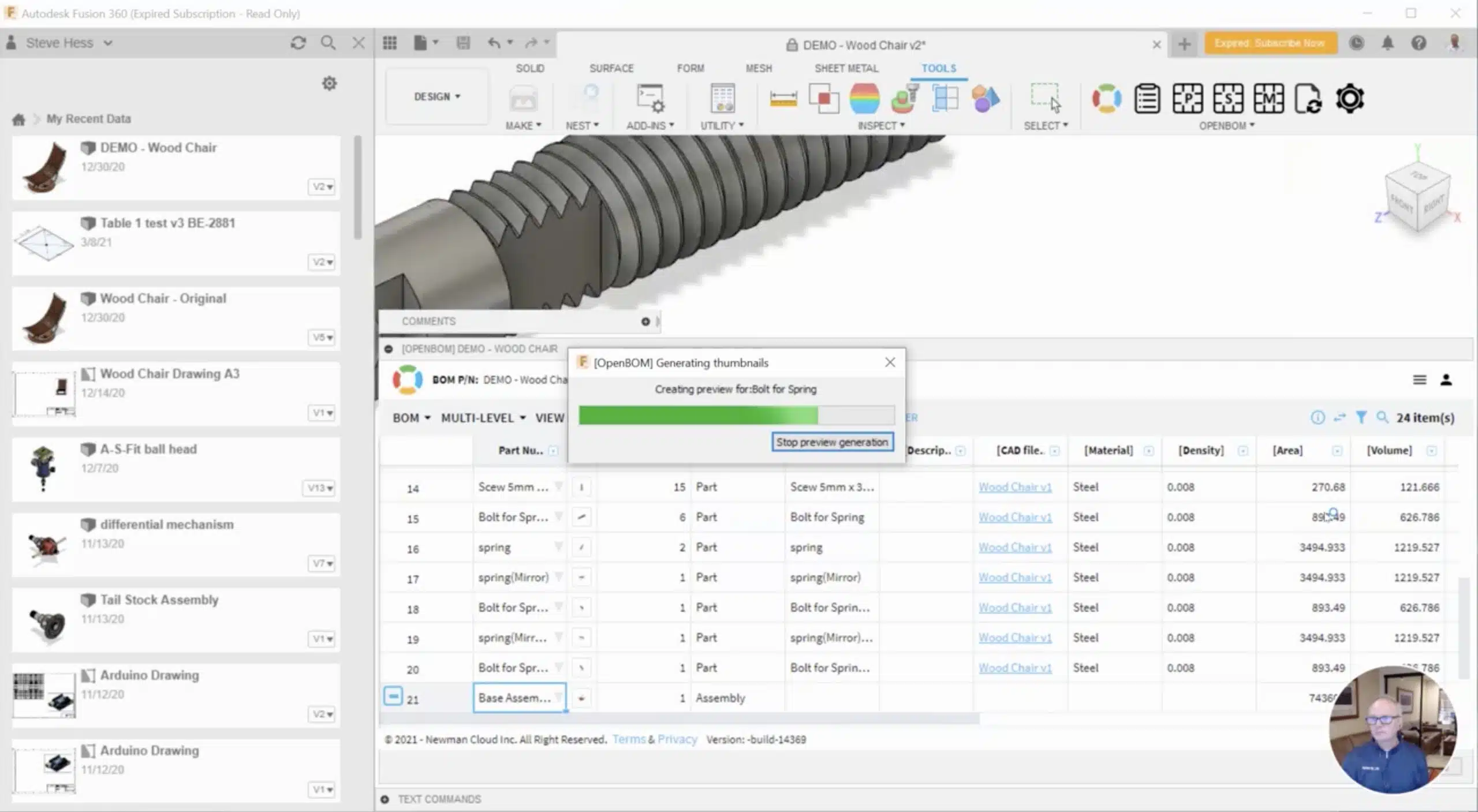Screen dimensions: 1478x812
Task: Click the OpenBOM M icon
Action: [1268, 99]
